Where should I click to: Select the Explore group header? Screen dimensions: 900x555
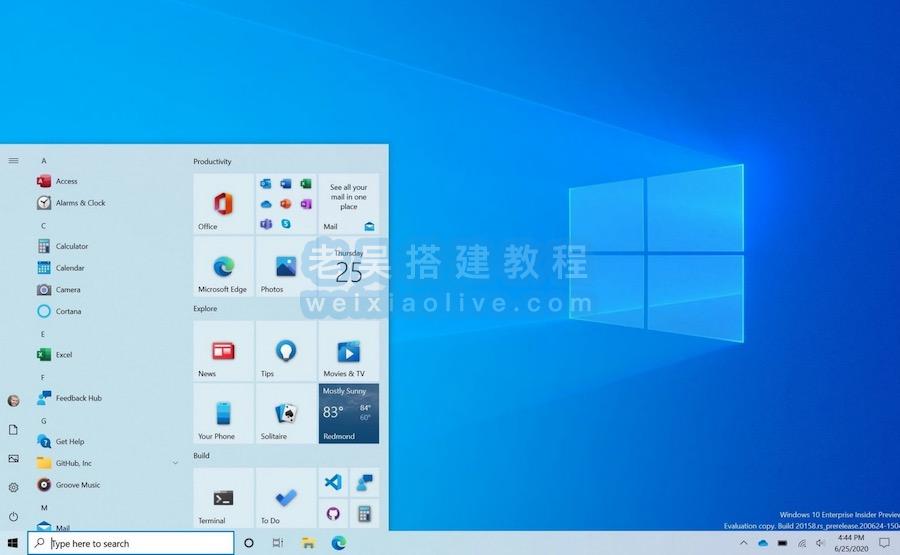[205, 309]
